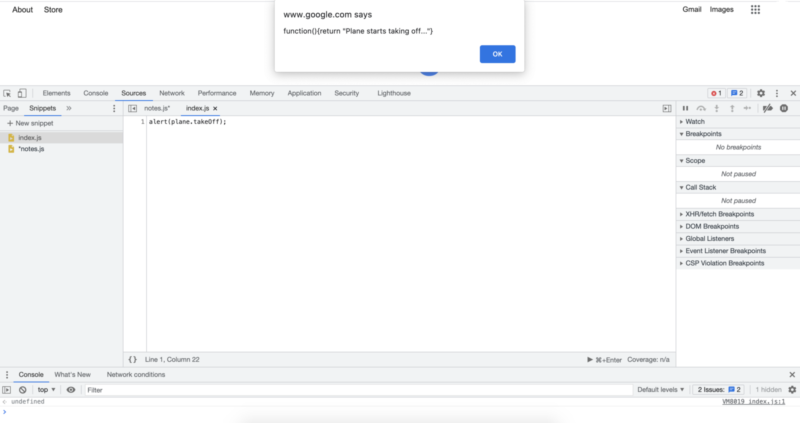Close the bottom drawer
Image resolution: width=800 pixels, height=423 pixels.
tap(792, 375)
